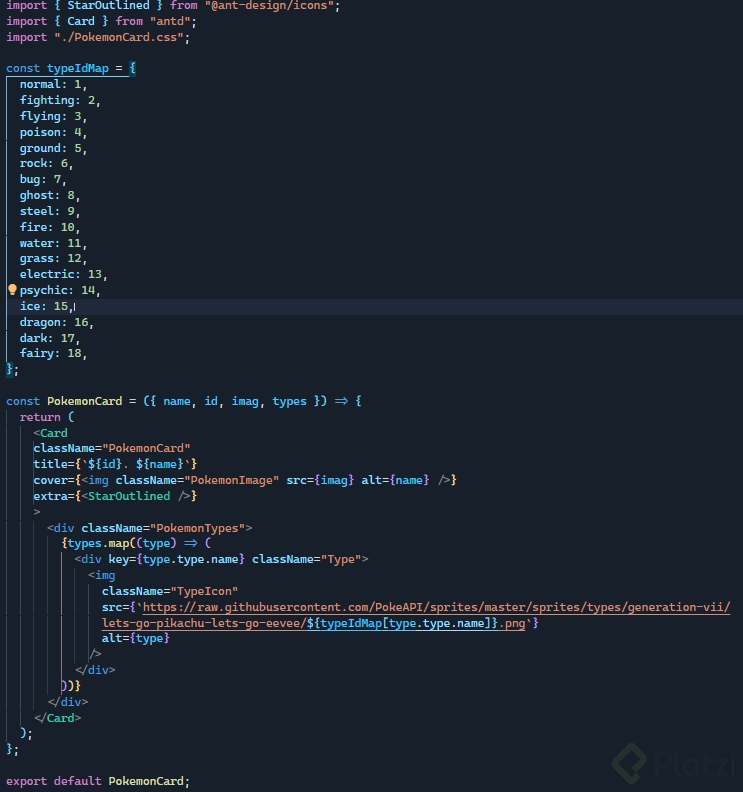743x792 pixels.
Task: Click the 'water: 11,' line
Action: pyautogui.click(x=53, y=243)
